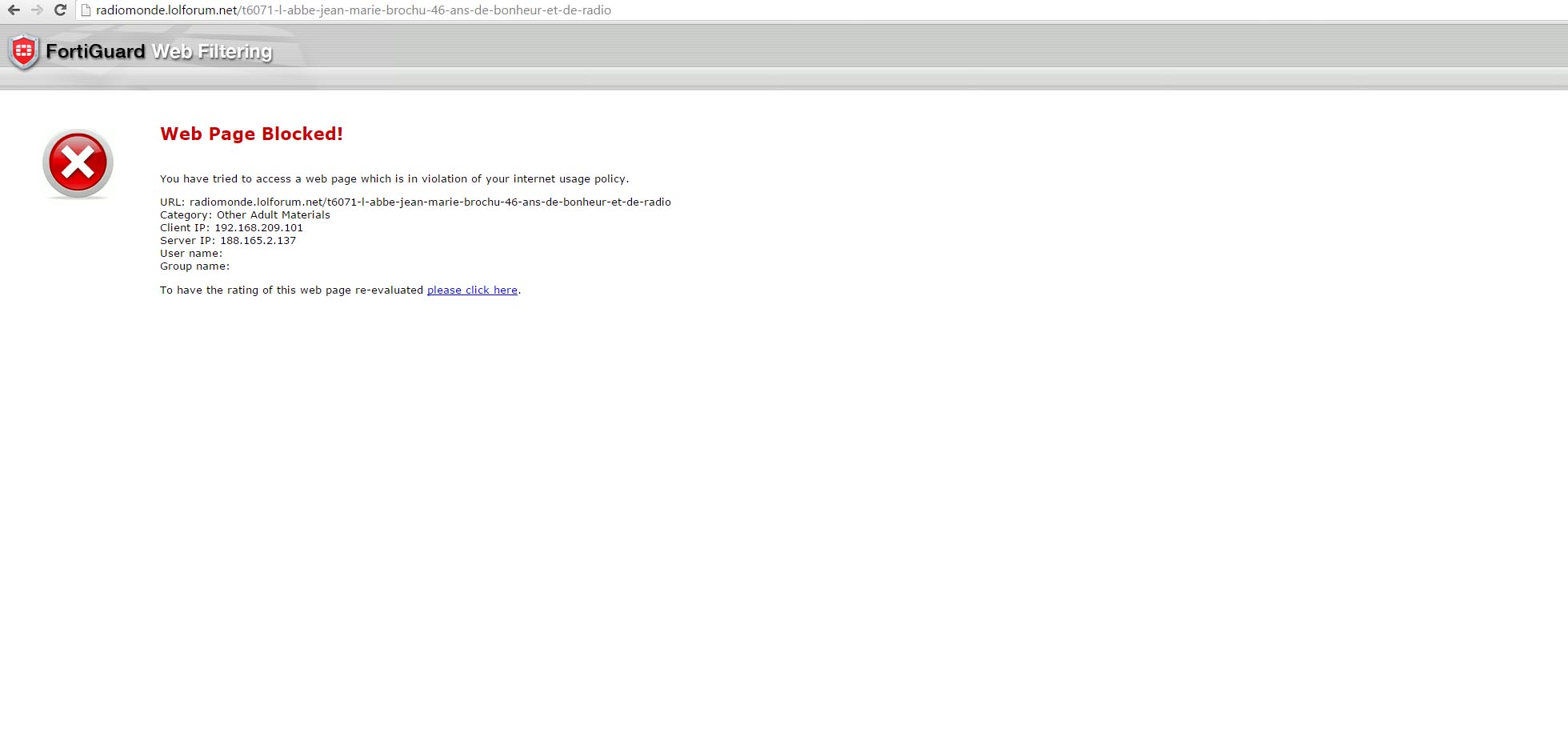The image size is (1568, 741).
Task: Click the 'Web Page Blocked!' heading
Action: 251,134
